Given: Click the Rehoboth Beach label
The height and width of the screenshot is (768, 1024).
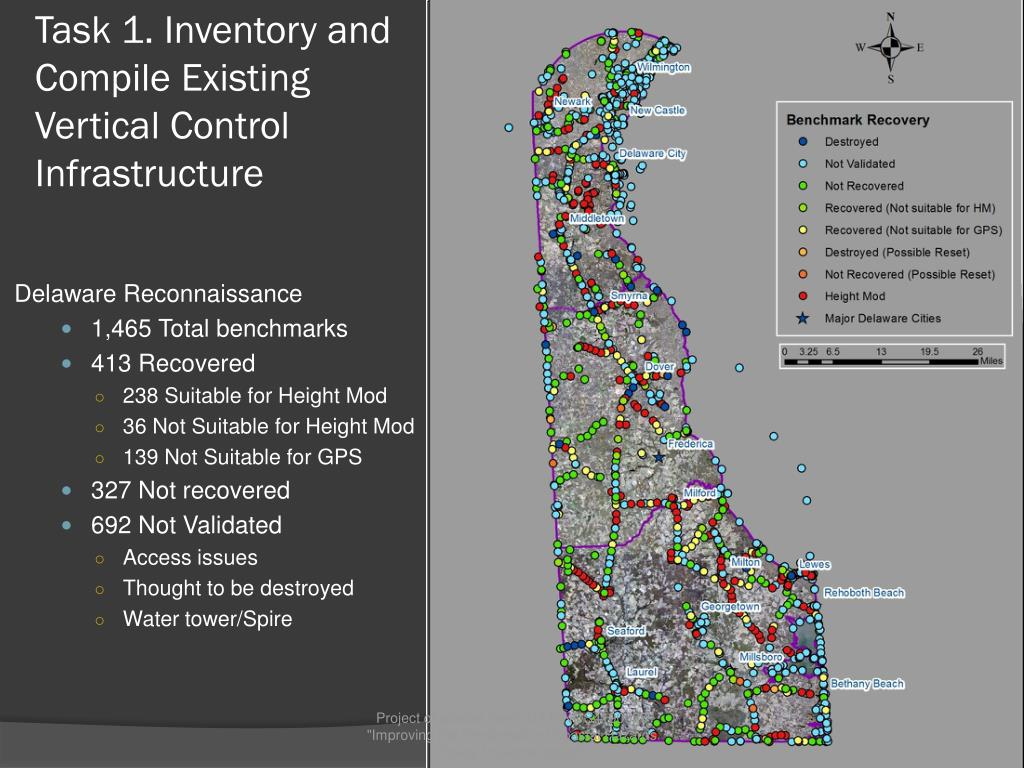Looking at the screenshot, I should 864,592.
